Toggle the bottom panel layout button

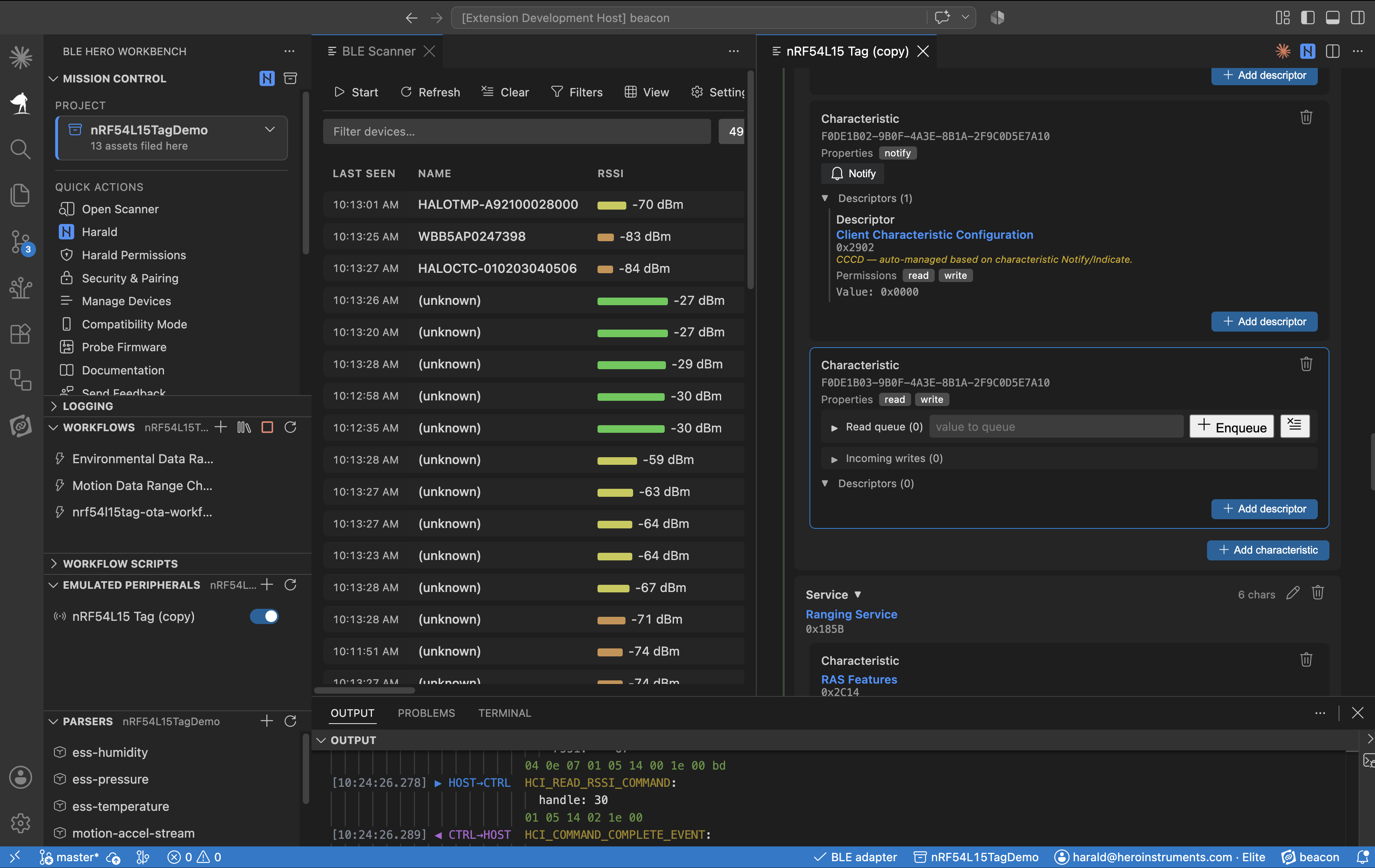tap(1333, 18)
